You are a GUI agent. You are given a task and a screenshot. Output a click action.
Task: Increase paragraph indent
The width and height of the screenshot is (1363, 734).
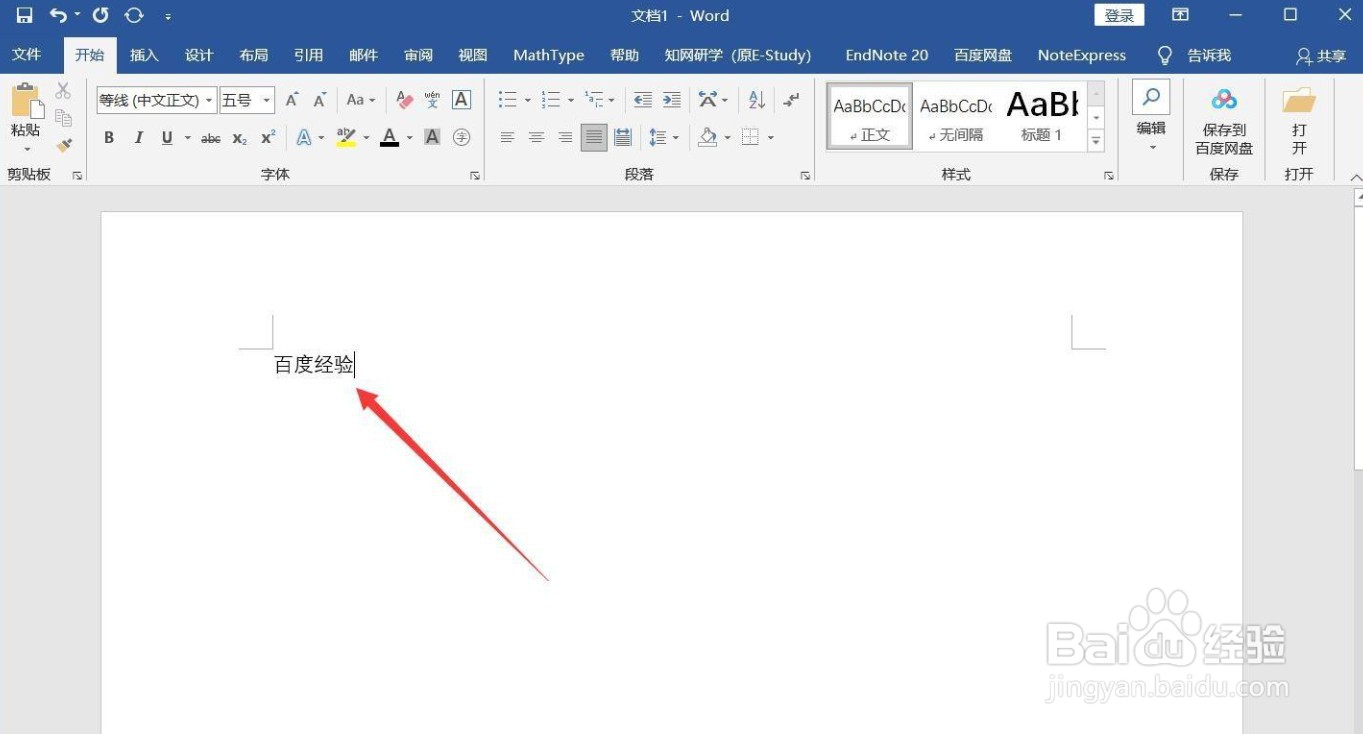point(672,100)
